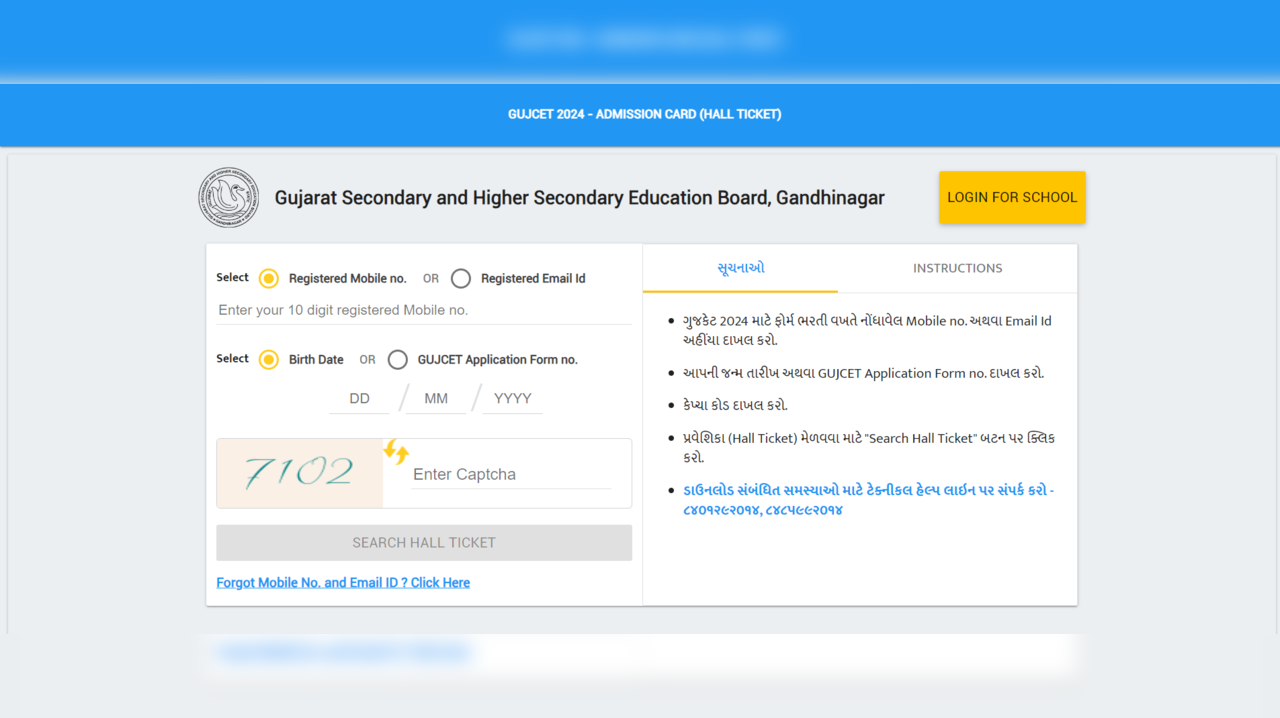
Task: Click the refresh captcha arrows icon
Action: click(396, 453)
